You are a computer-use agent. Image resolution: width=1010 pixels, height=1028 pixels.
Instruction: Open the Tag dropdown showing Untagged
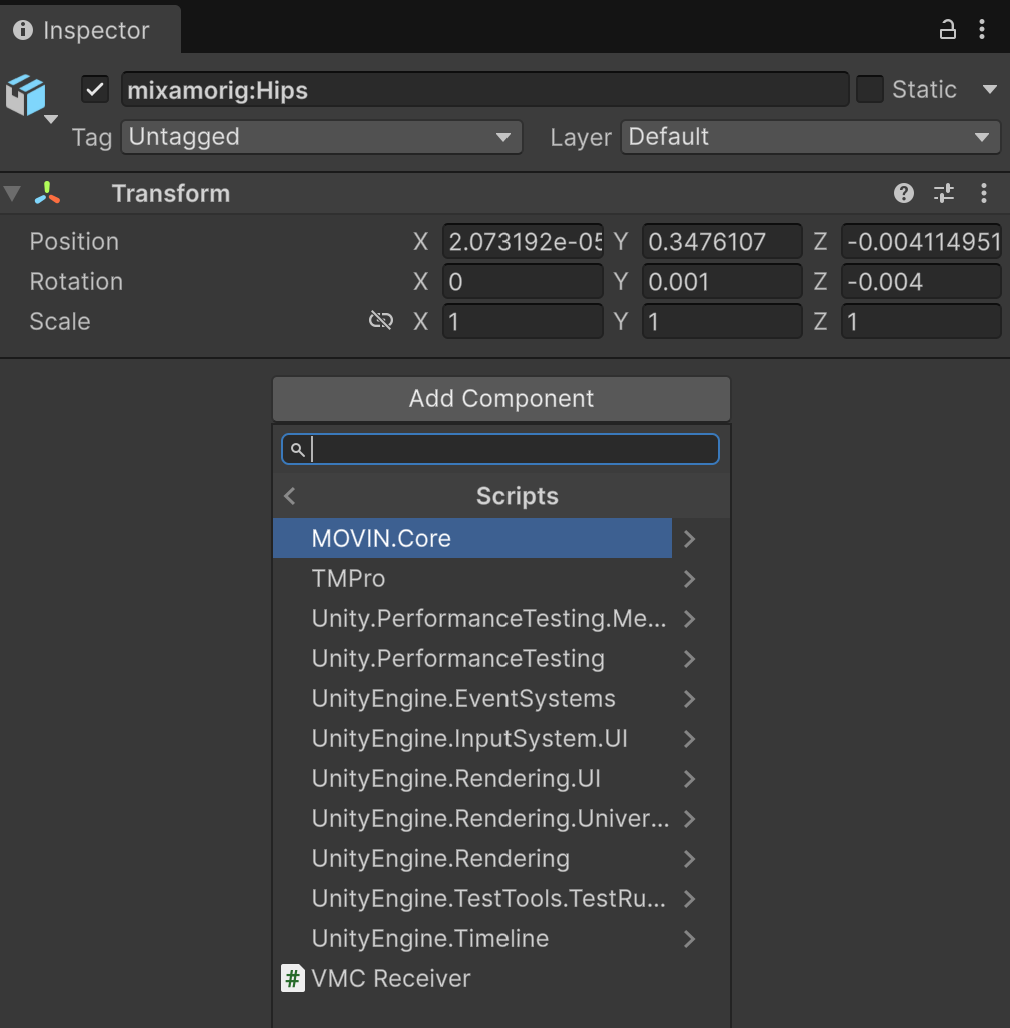point(321,137)
